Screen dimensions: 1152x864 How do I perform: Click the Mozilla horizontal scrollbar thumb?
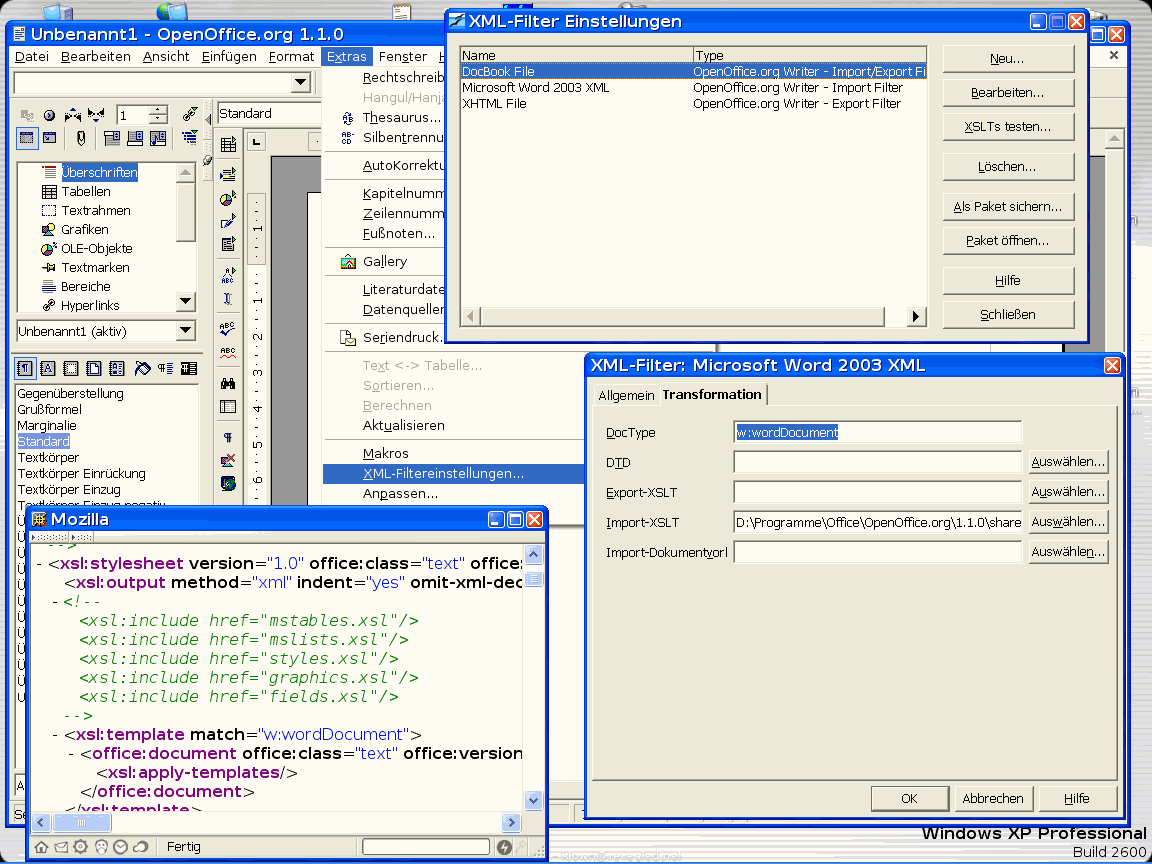[x=81, y=822]
